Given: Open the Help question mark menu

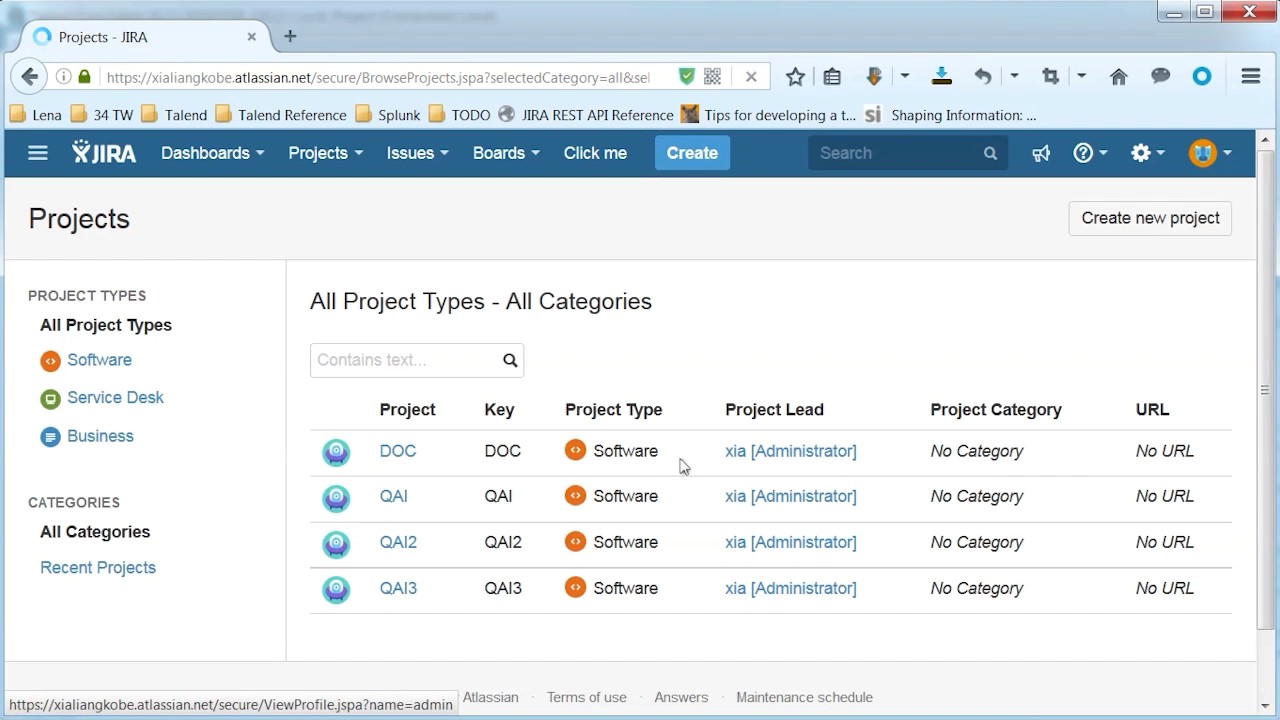Looking at the screenshot, I should (x=1090, y=153).
